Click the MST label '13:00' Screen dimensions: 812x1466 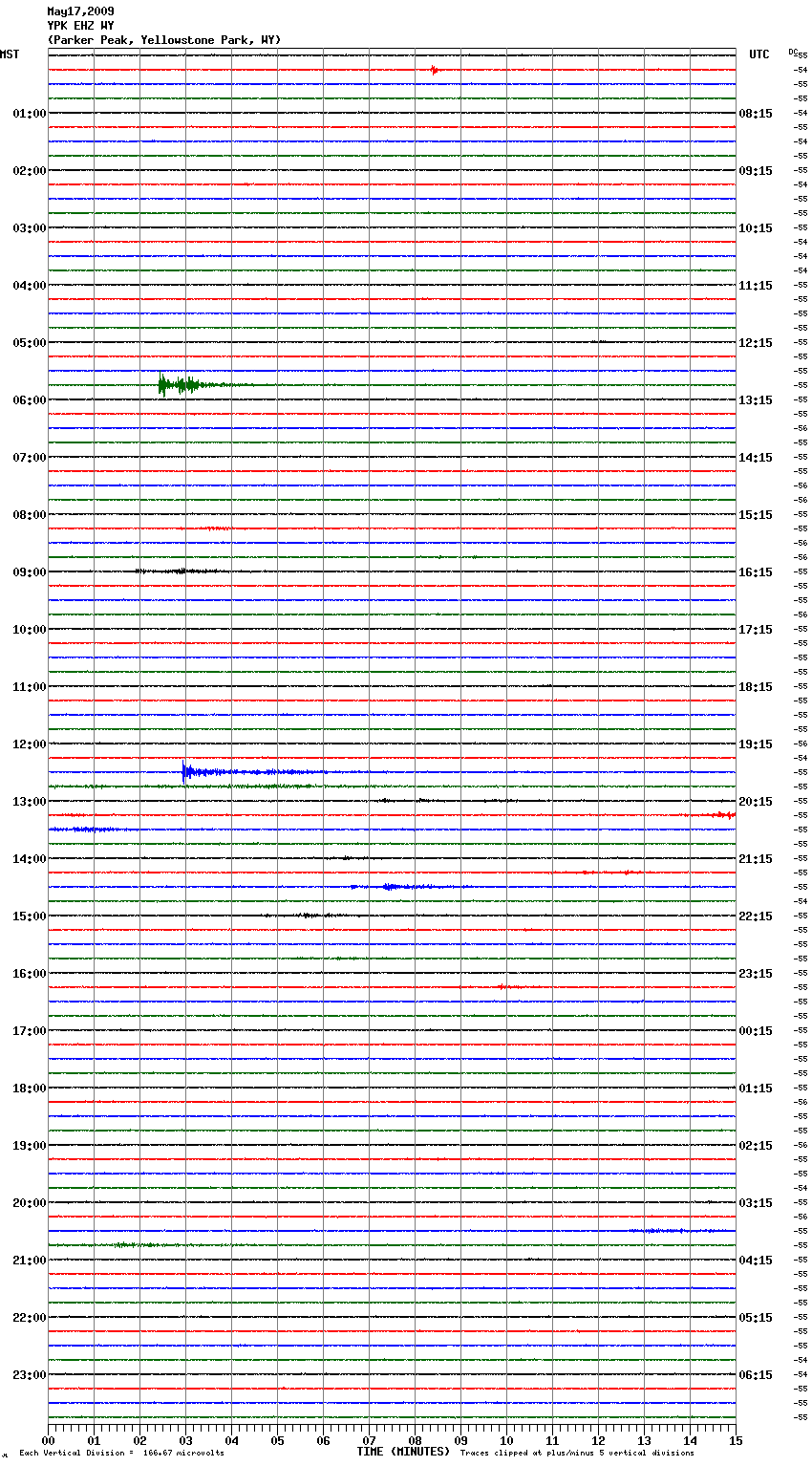tap(30, 802)
